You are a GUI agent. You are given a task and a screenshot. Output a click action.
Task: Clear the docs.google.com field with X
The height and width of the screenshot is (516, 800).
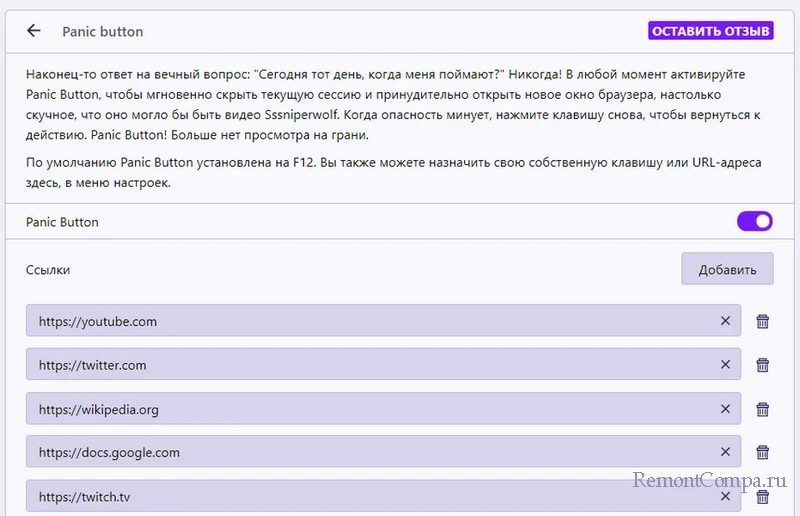pyautogui.click(x=726, y=452)
